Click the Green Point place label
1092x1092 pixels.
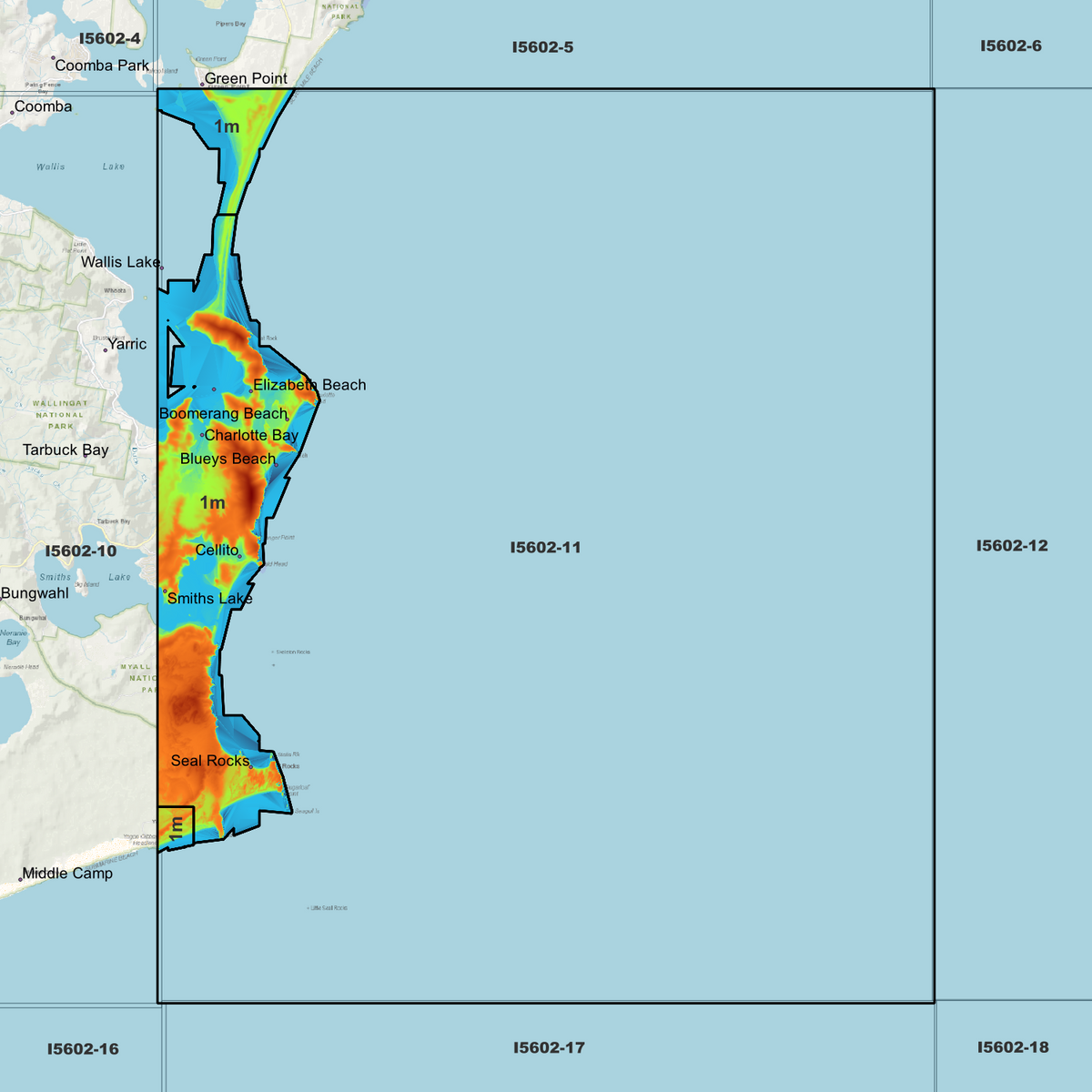246,79
